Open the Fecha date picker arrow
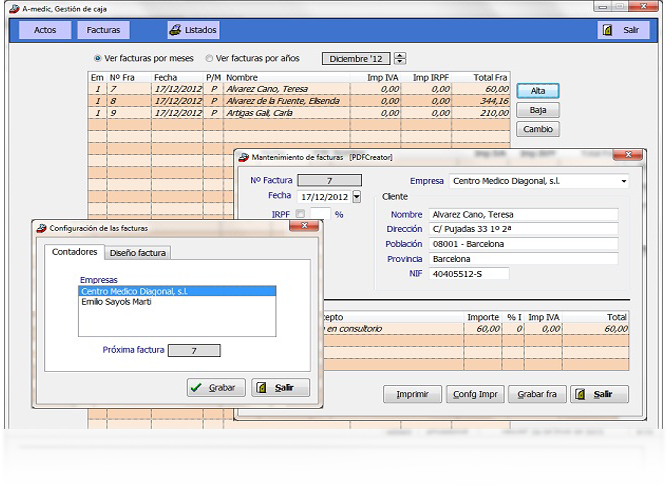 357,197
